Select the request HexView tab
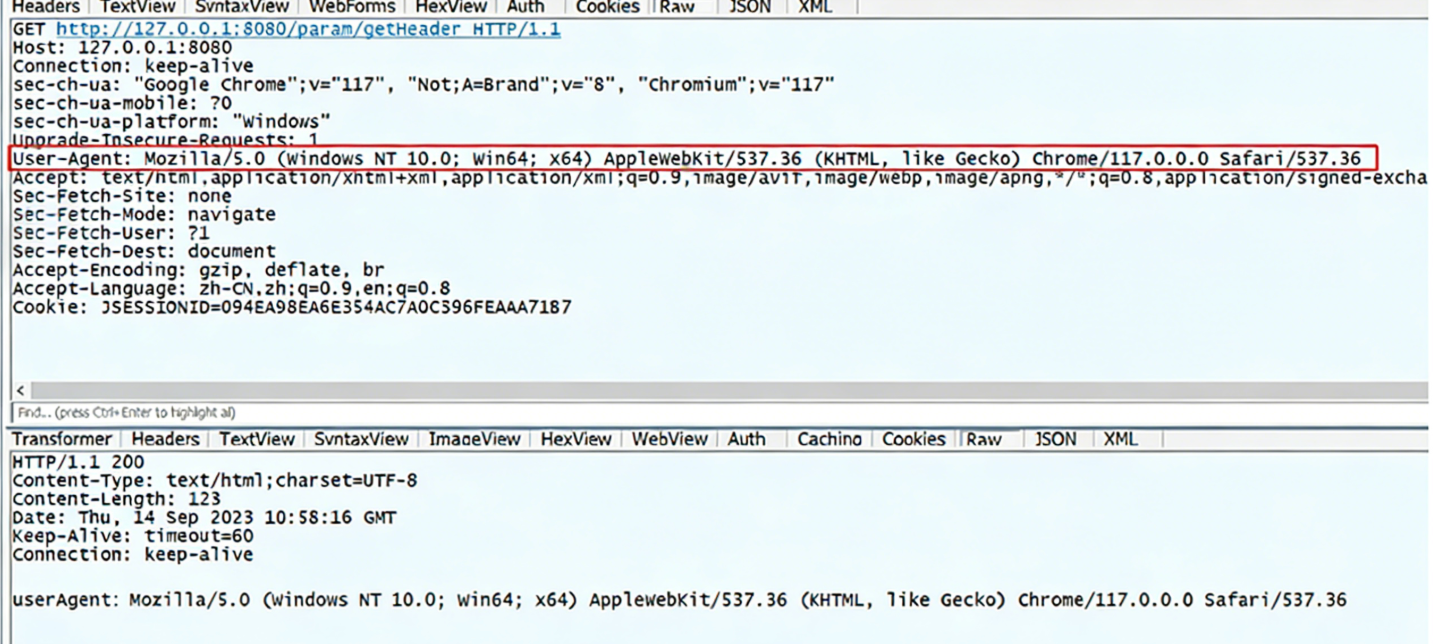Image resolution: width=1455 pixels, height=644 pixels. 451,6
